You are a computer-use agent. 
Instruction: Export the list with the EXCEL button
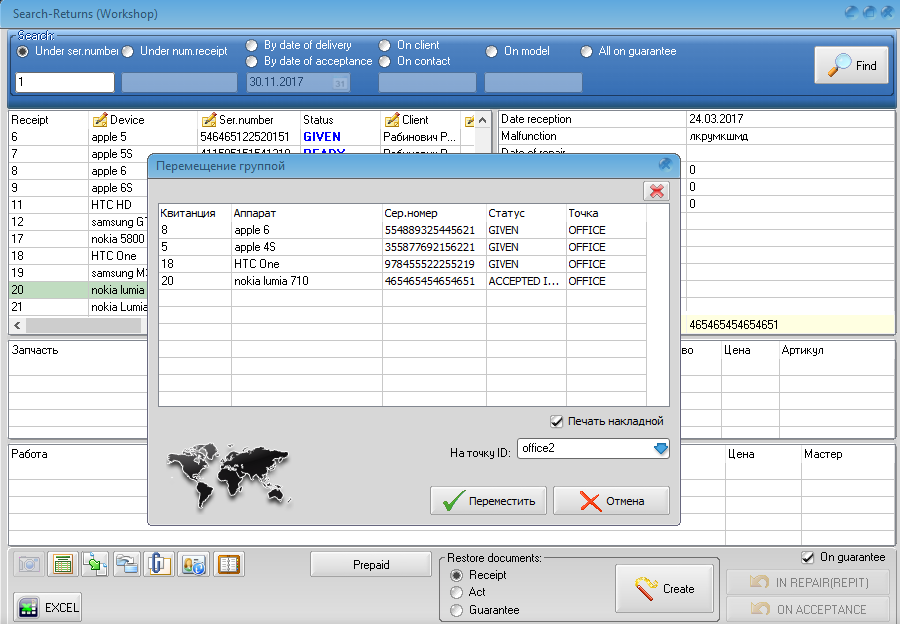pos(48,607)
